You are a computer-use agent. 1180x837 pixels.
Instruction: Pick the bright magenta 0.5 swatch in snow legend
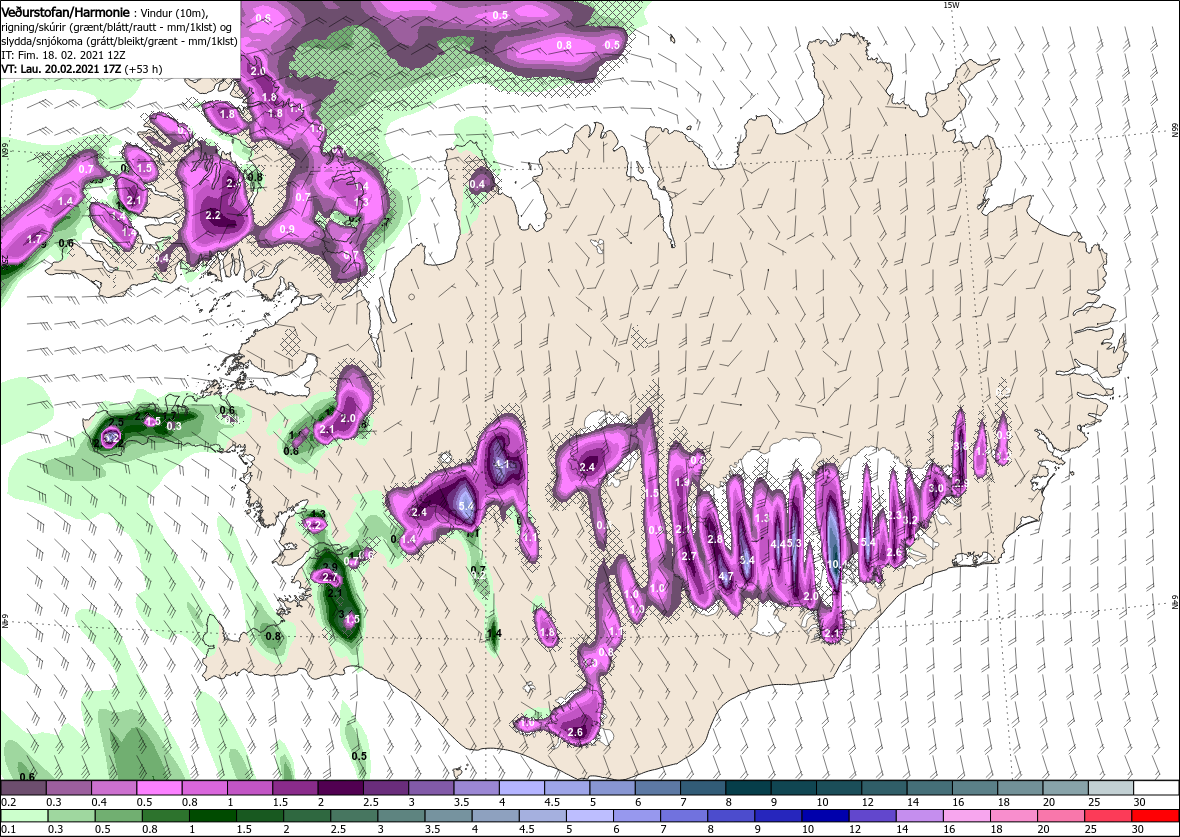point(160,787)
